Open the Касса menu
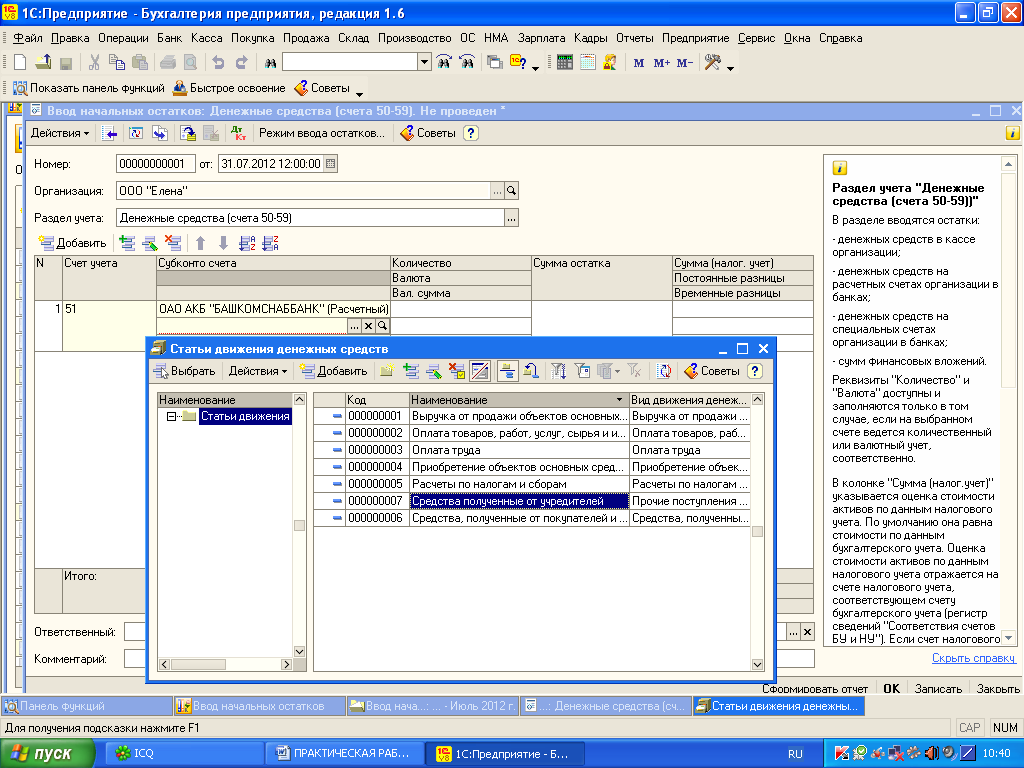The image size is (1024, 768). (x=206, y=38)
